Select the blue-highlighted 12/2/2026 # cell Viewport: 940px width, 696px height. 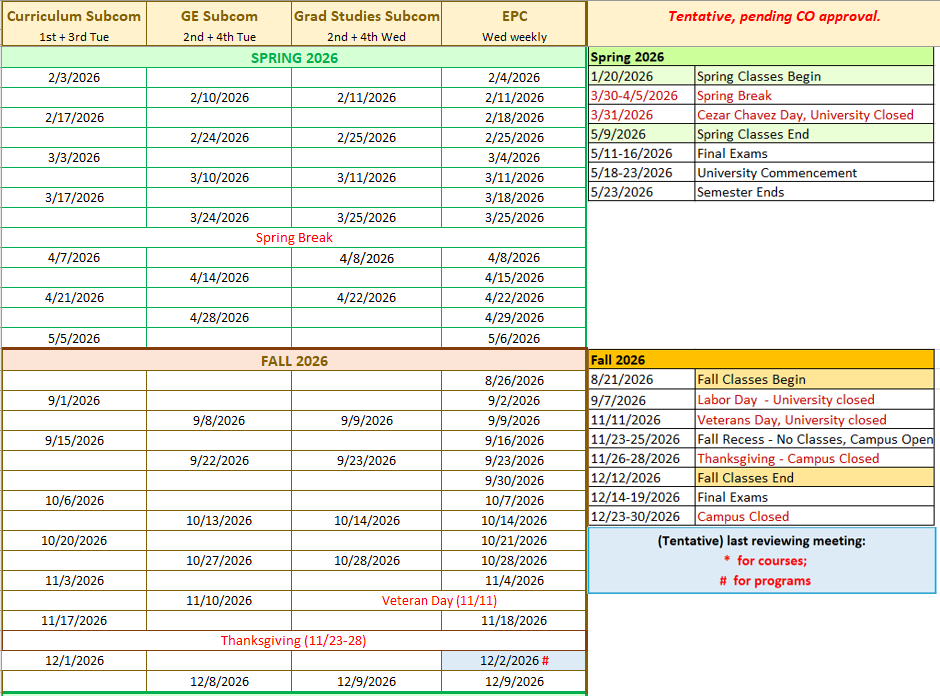[x=514, y=661]
